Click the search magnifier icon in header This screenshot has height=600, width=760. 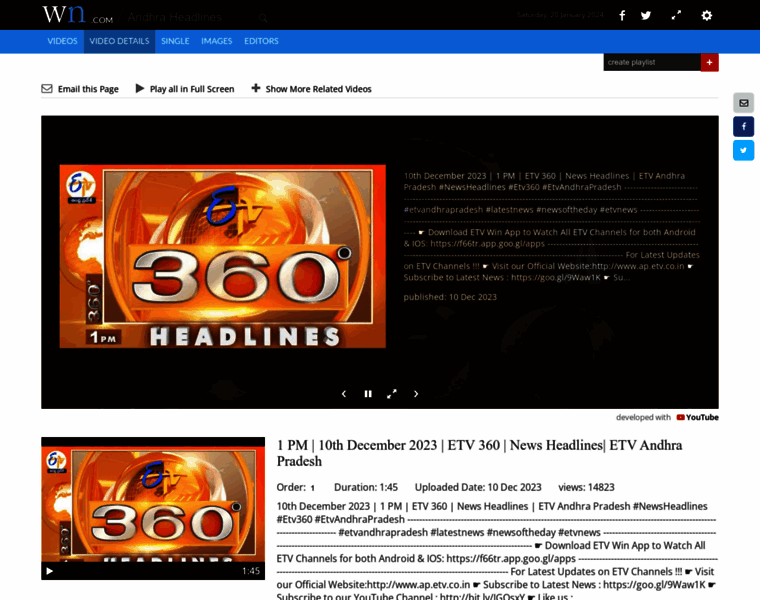(x=263, y=18)
